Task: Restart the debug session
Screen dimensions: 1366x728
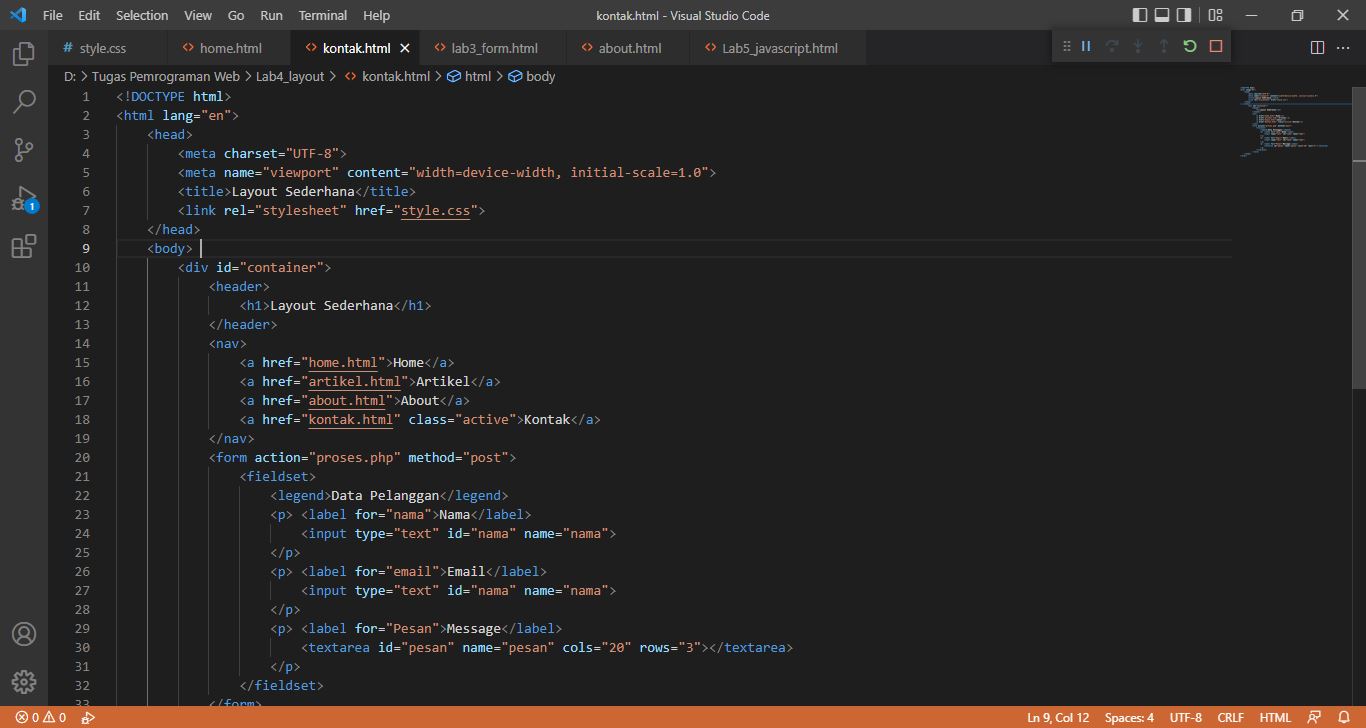Action: pos(1189,46)
